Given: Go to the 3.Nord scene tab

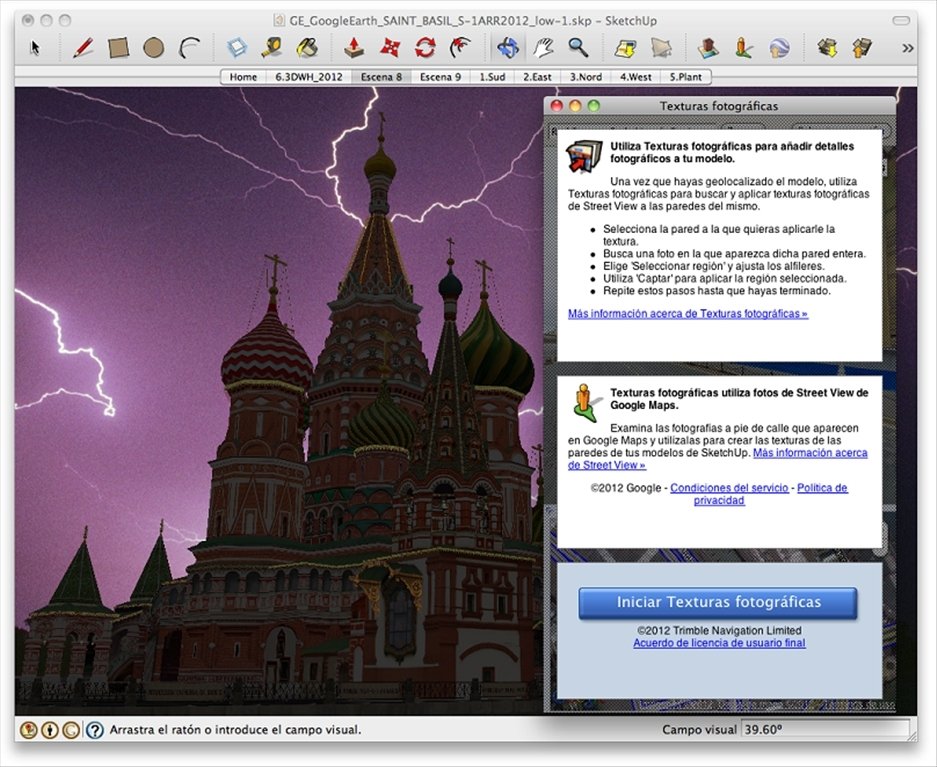Looking at the screenshot, I should (586, 76).
